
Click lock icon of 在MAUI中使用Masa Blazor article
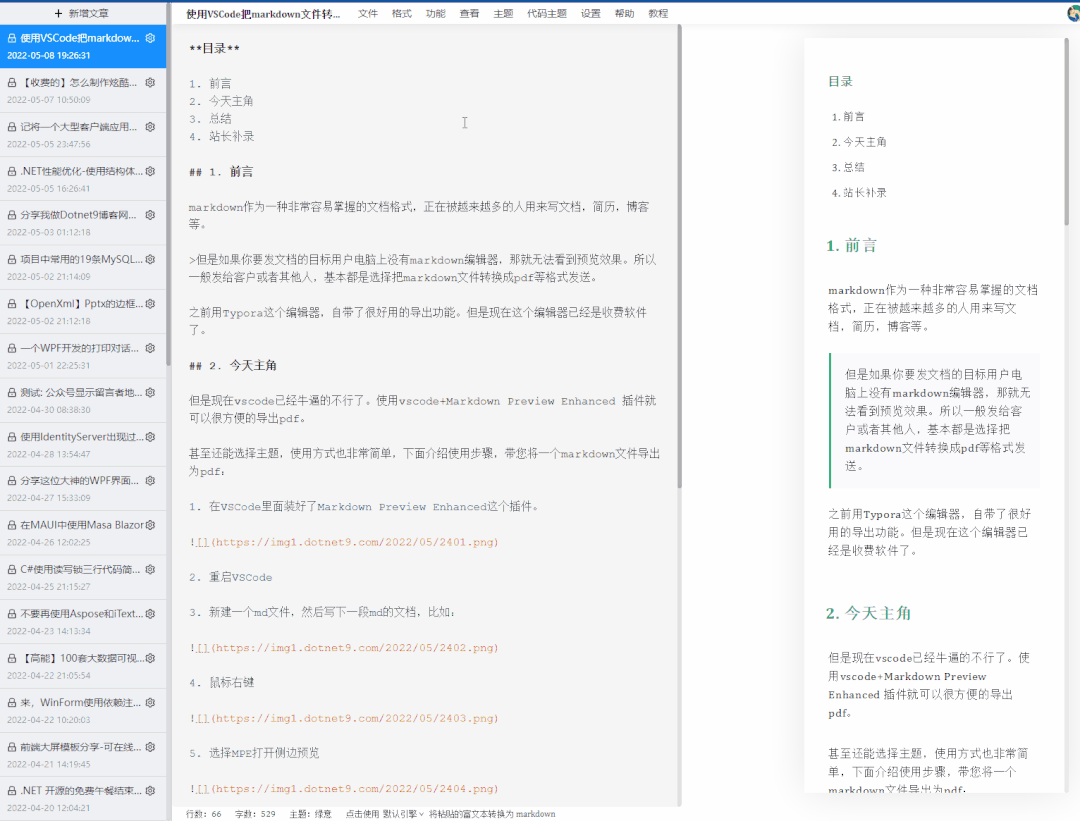tap(12, 525)
